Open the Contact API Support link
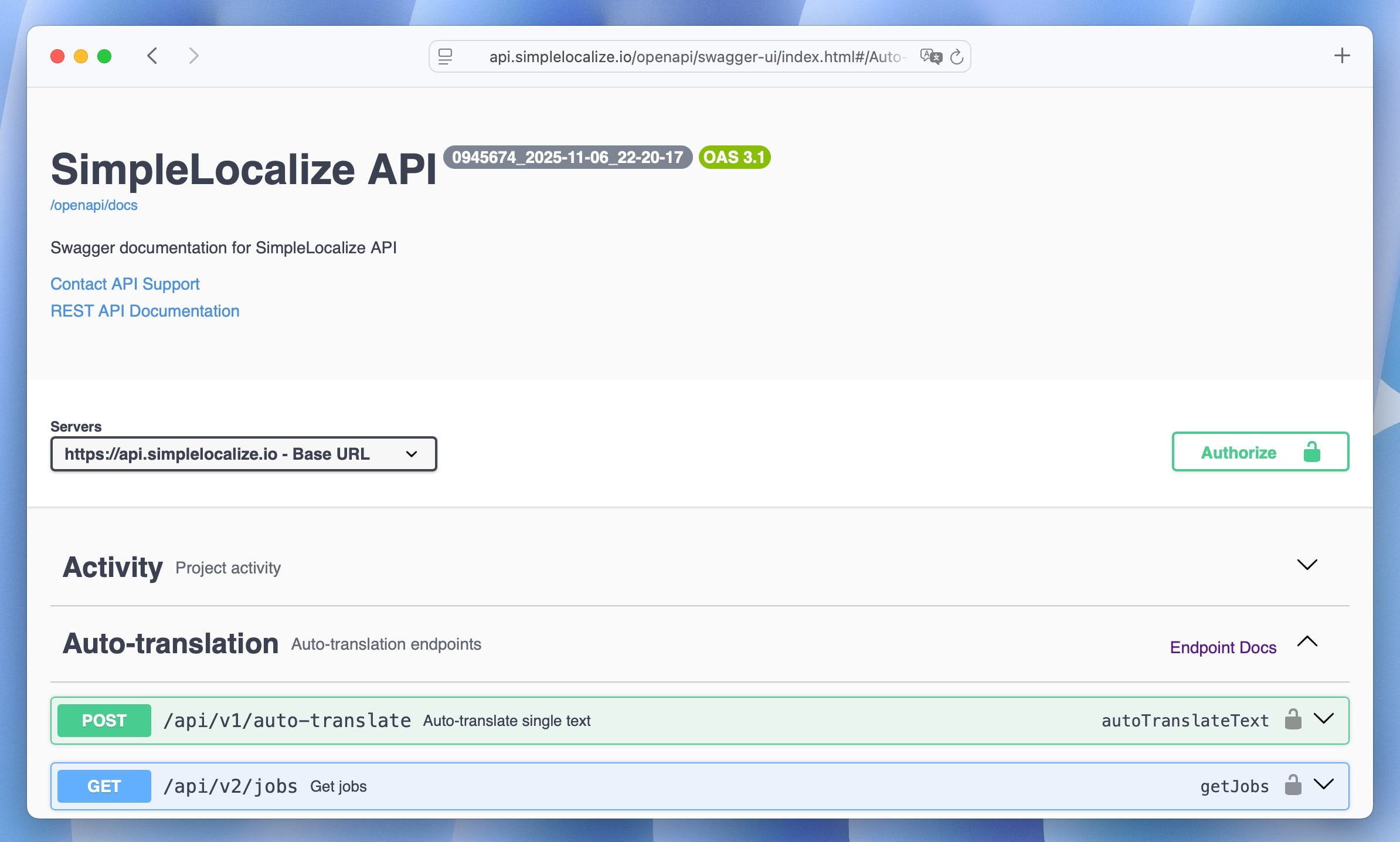The width and height of the screenshot is (1400, 842). tap(124, 284)
